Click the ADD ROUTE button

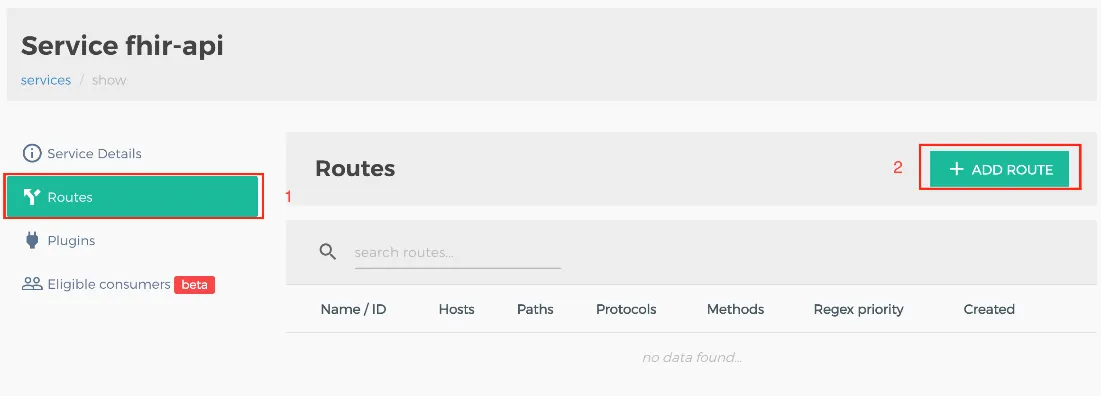[x=999, y=169]
